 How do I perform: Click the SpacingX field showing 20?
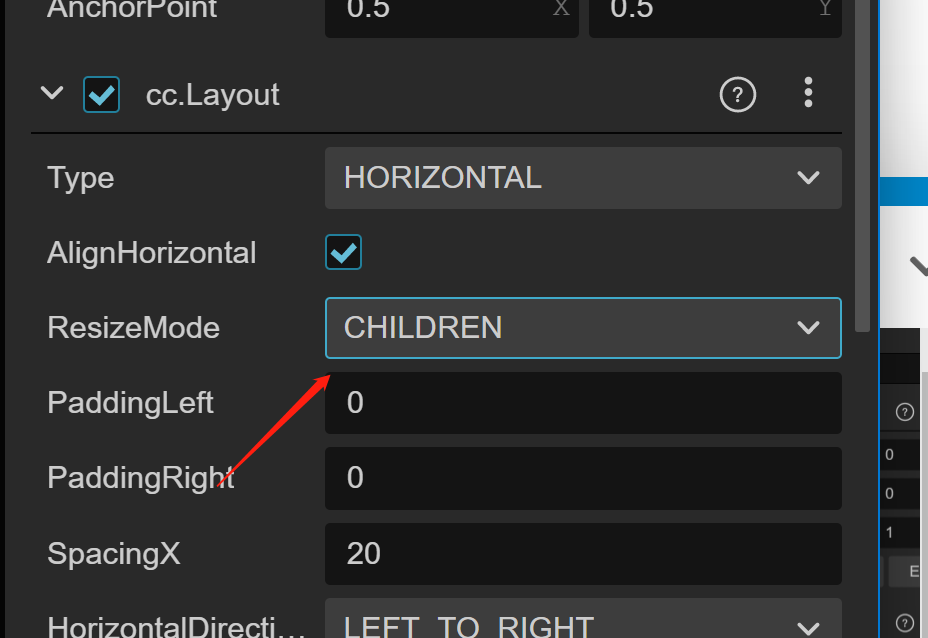coord(582,553)
